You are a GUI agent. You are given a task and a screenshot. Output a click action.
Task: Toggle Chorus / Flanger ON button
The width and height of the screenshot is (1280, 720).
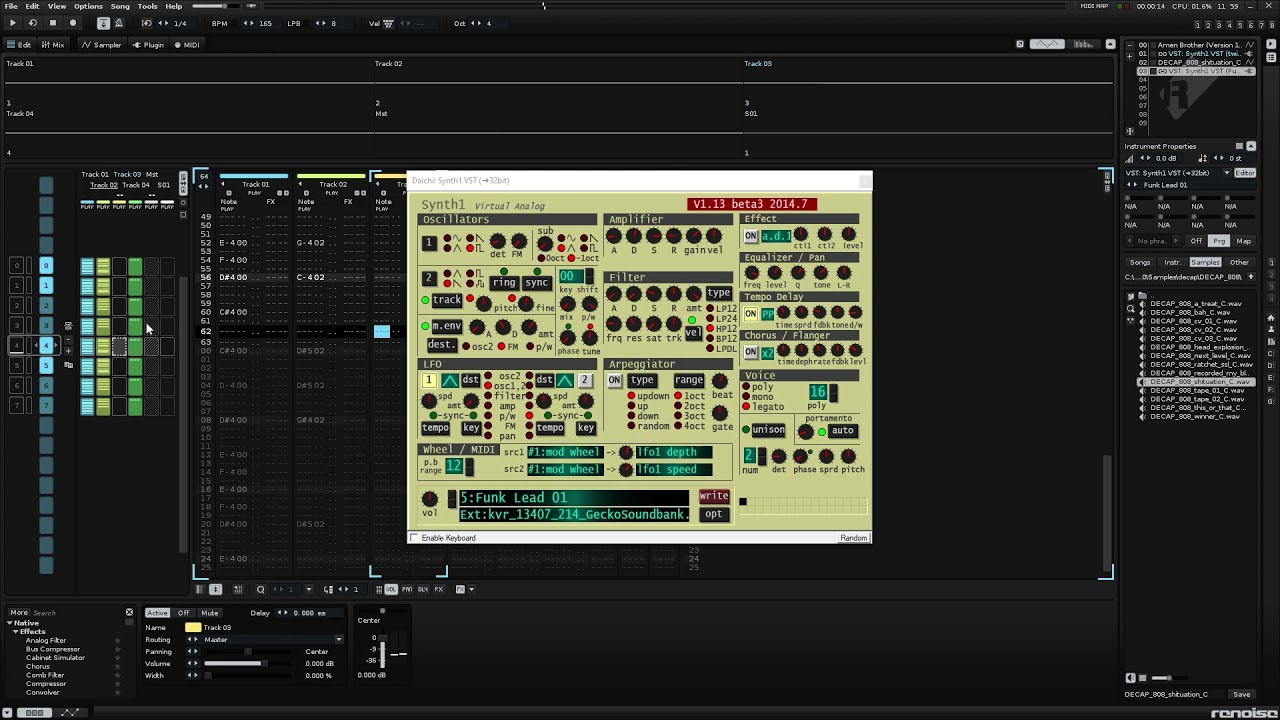tap(750, 352)
